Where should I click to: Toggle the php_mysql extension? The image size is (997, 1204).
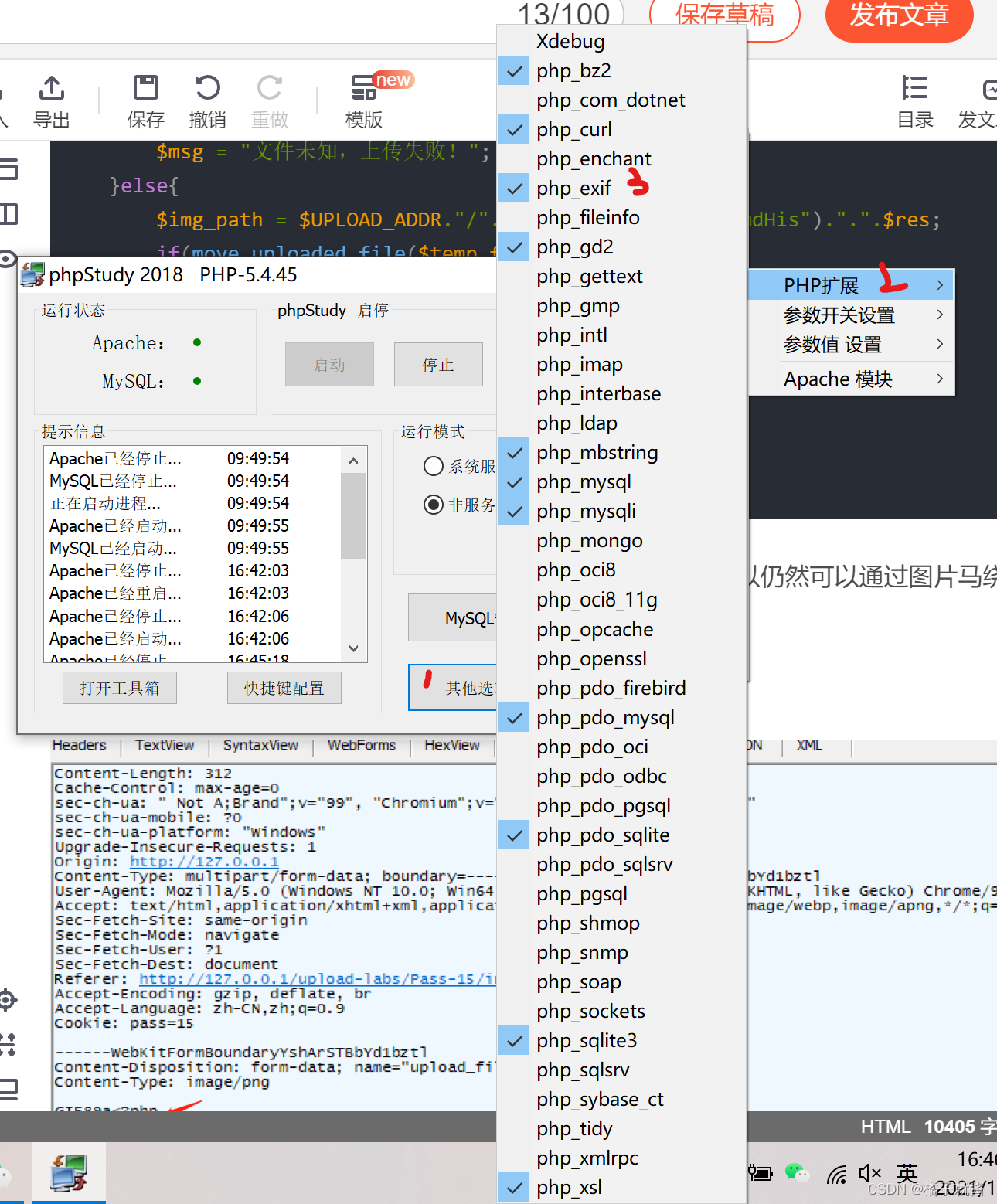(x=622, y=482)
